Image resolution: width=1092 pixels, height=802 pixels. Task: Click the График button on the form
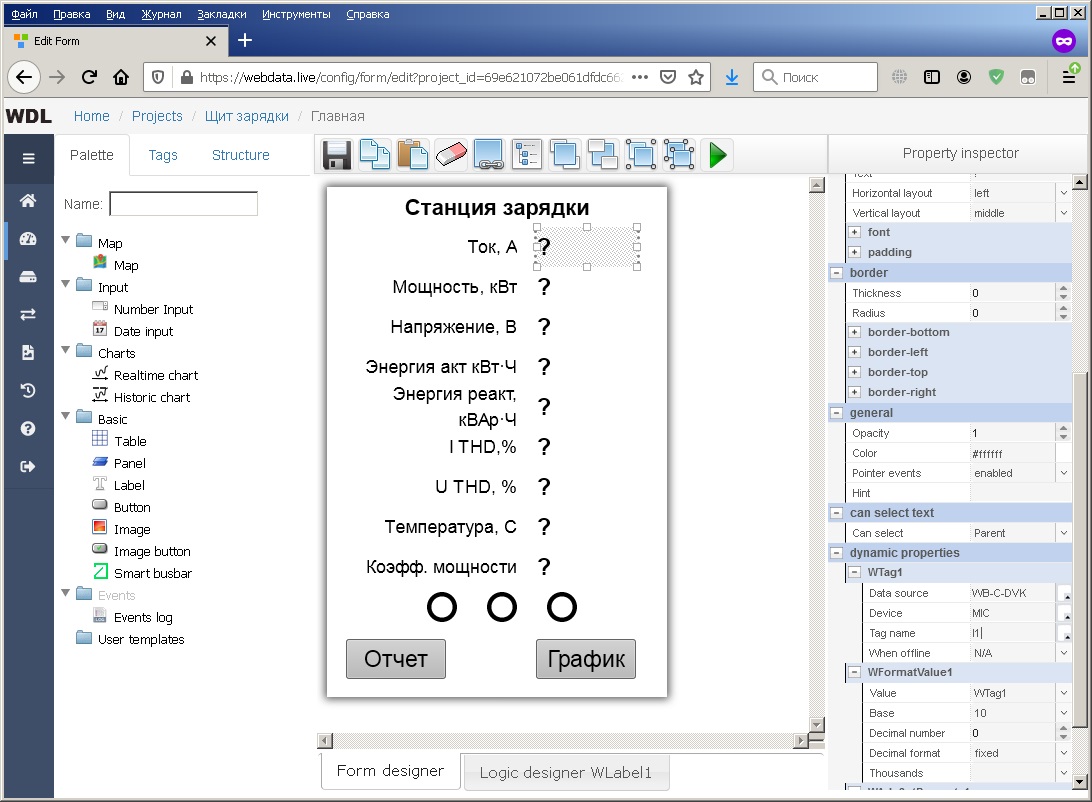pyautogui.click(x=586, y=659)
